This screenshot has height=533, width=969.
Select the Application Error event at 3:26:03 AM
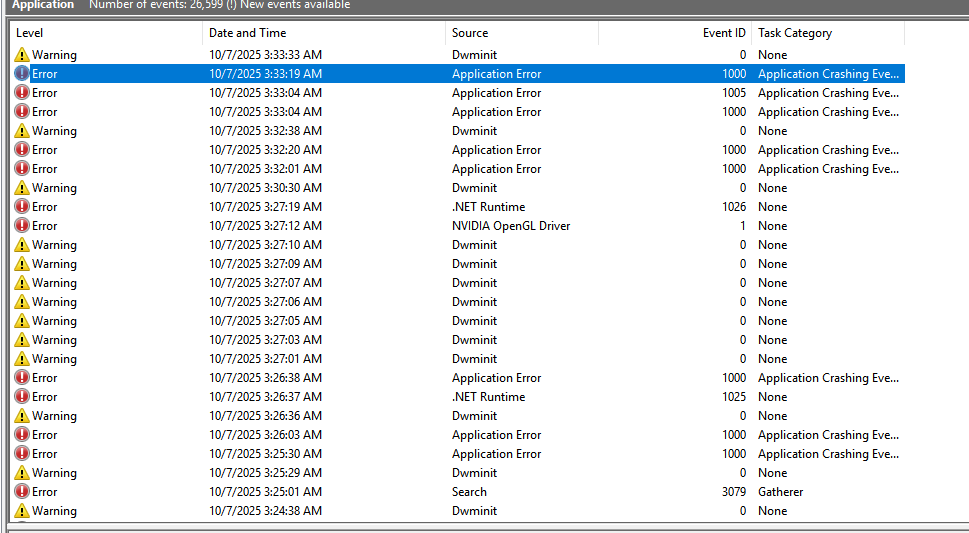pos(496,435)
